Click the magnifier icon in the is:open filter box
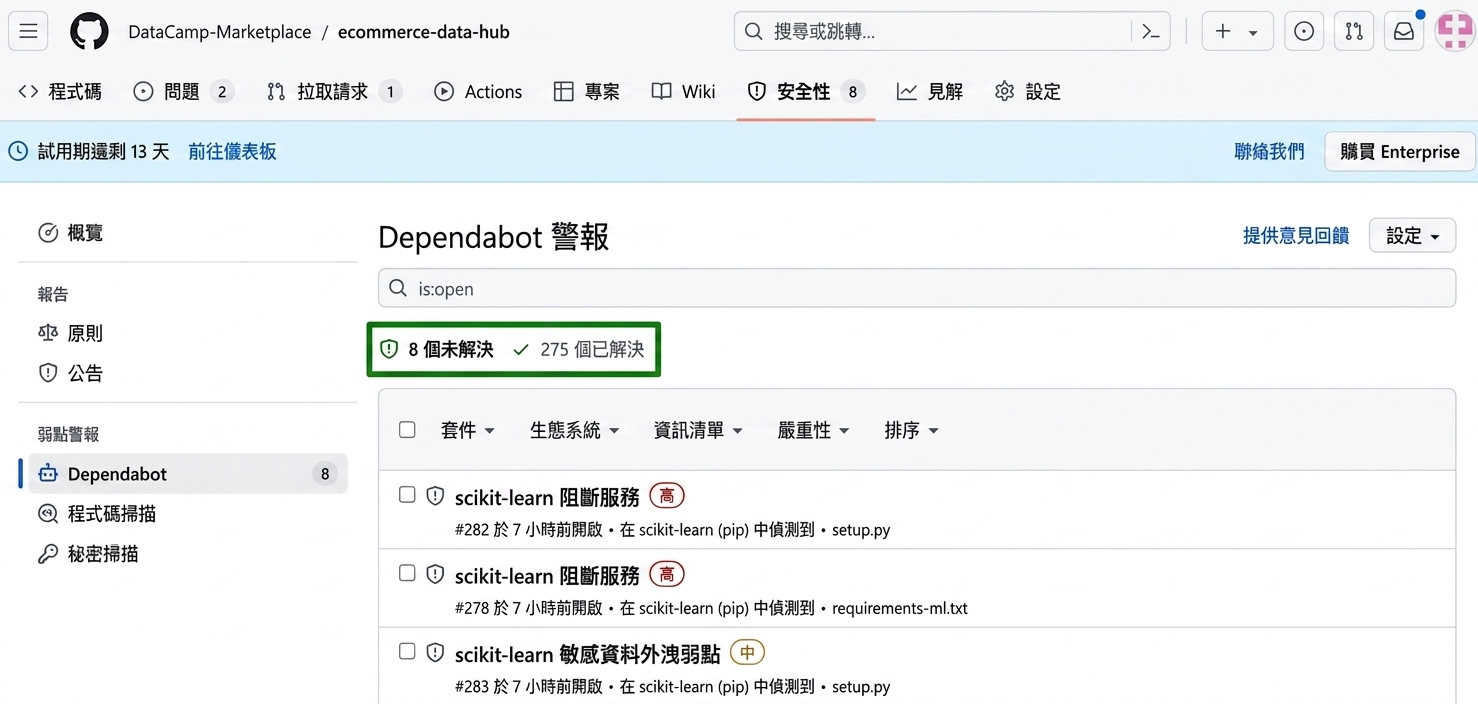The height and width of the screenshot is (704, 1478). click(x=398, y=289)
